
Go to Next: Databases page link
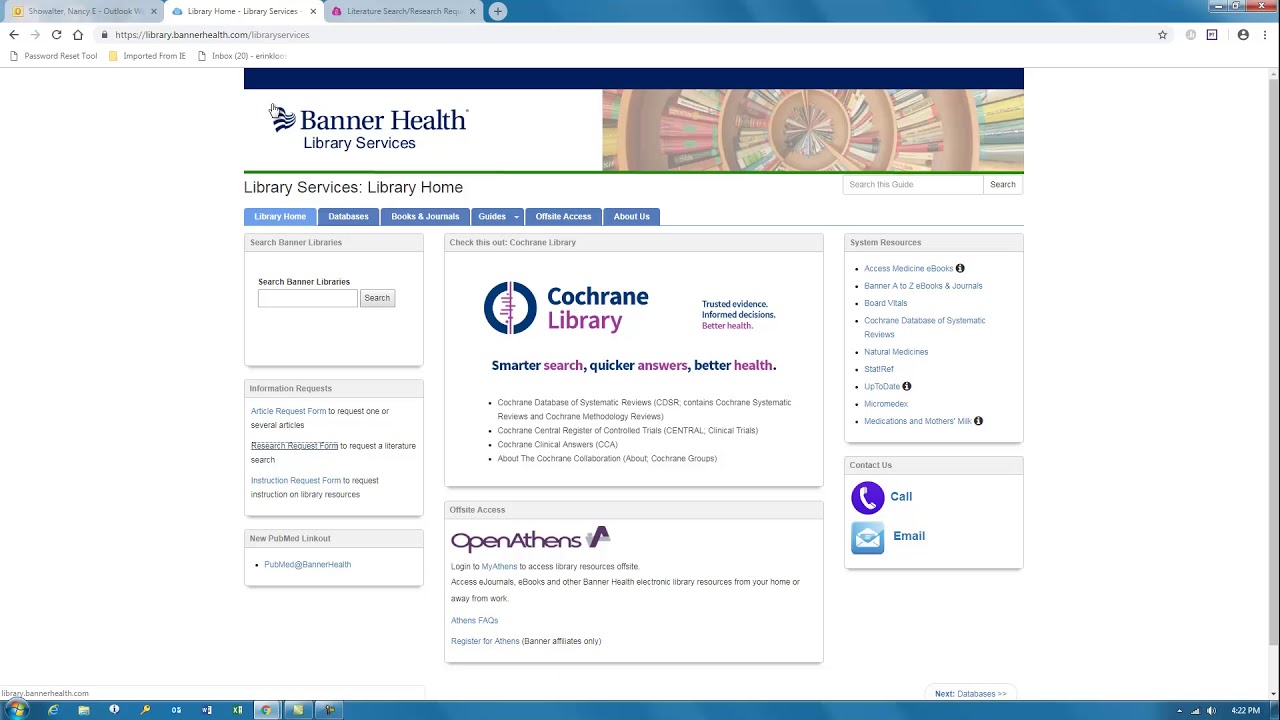pyautogui.click(x=970, y=693)
